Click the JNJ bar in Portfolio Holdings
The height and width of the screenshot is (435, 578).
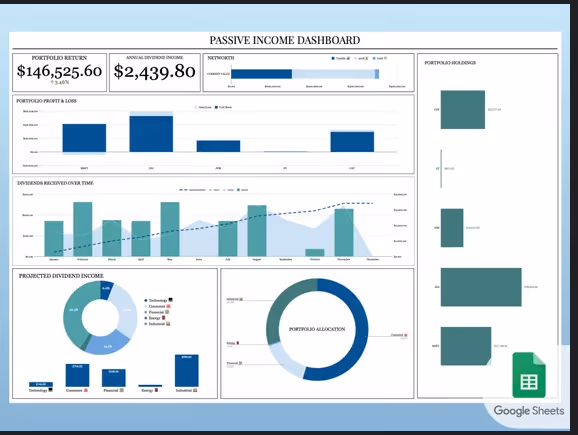click(481, 287)
